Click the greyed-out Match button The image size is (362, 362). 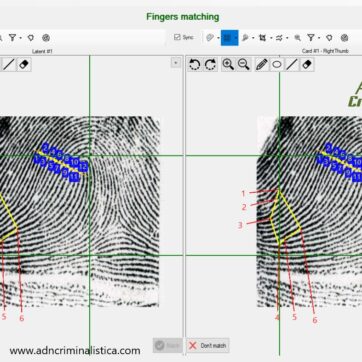tap(168, 345)
